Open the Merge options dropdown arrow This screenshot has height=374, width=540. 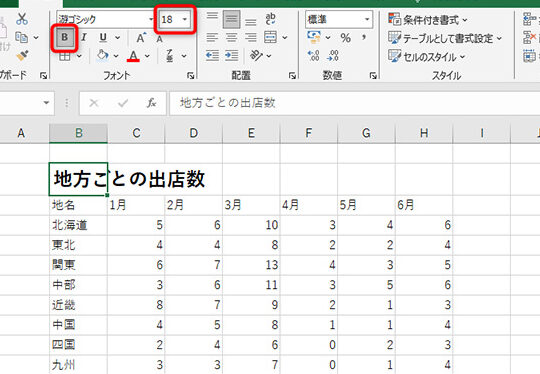pos(284,38)
